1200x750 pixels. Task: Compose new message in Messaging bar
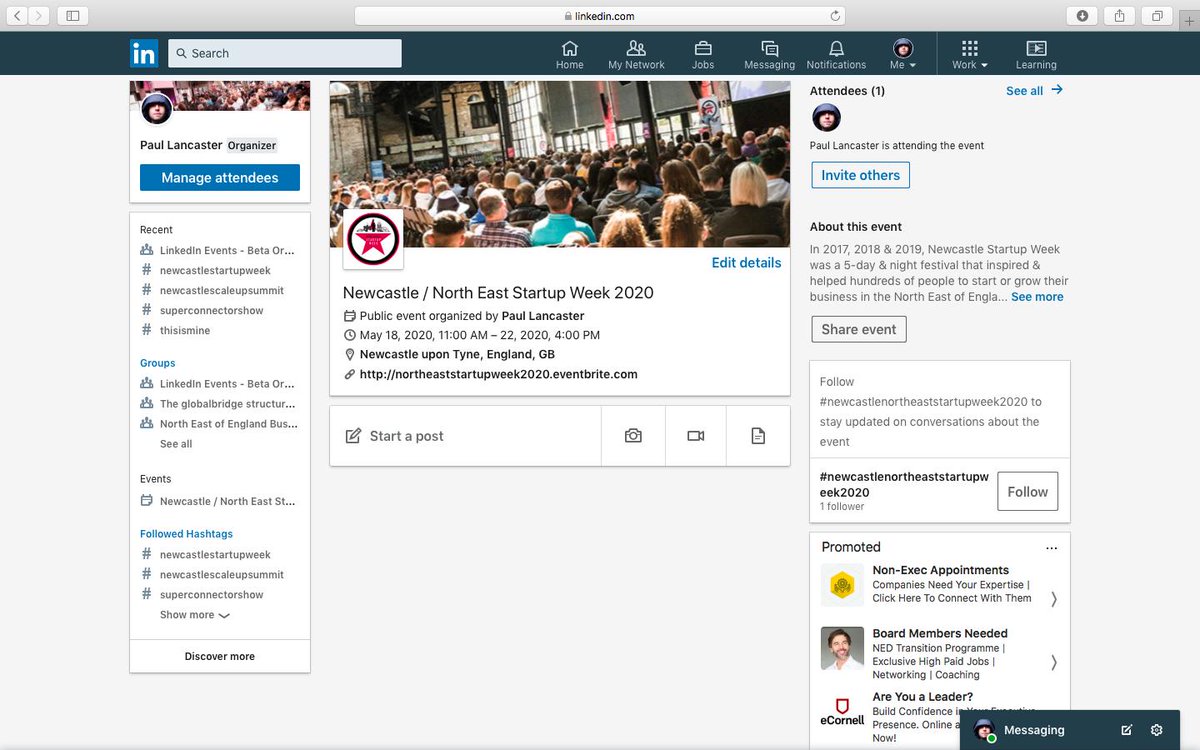pos(1127,730)
